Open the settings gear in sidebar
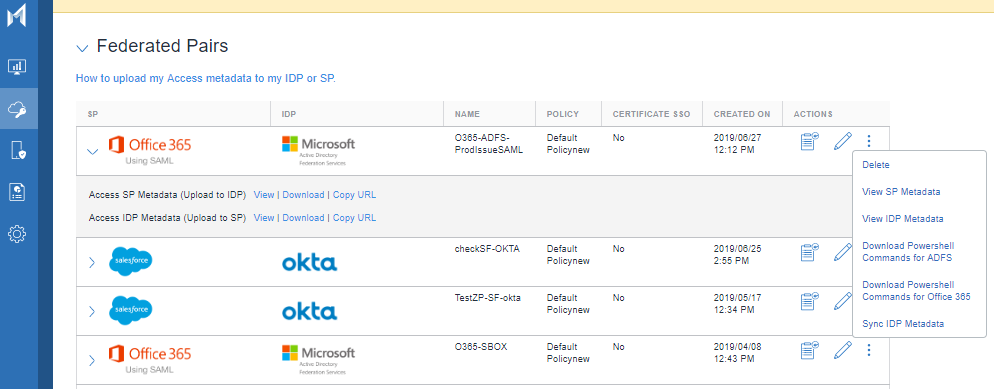The image size is (994, 389). click(x=17, y=234)
